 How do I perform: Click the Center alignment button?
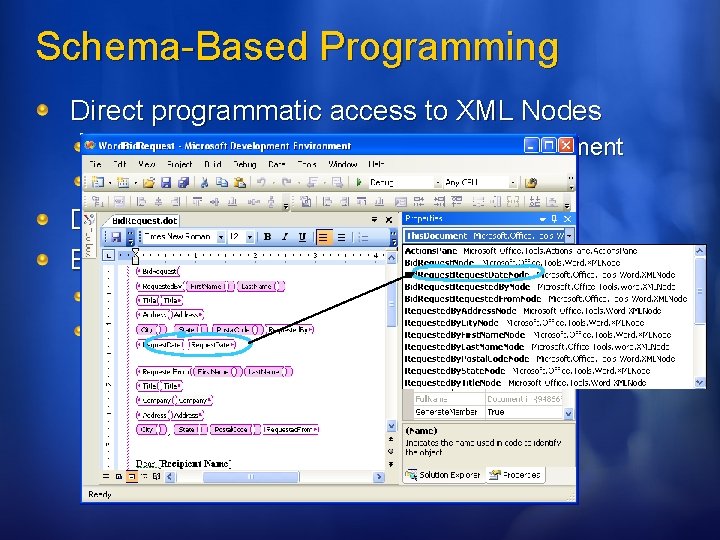click(341, 237)
